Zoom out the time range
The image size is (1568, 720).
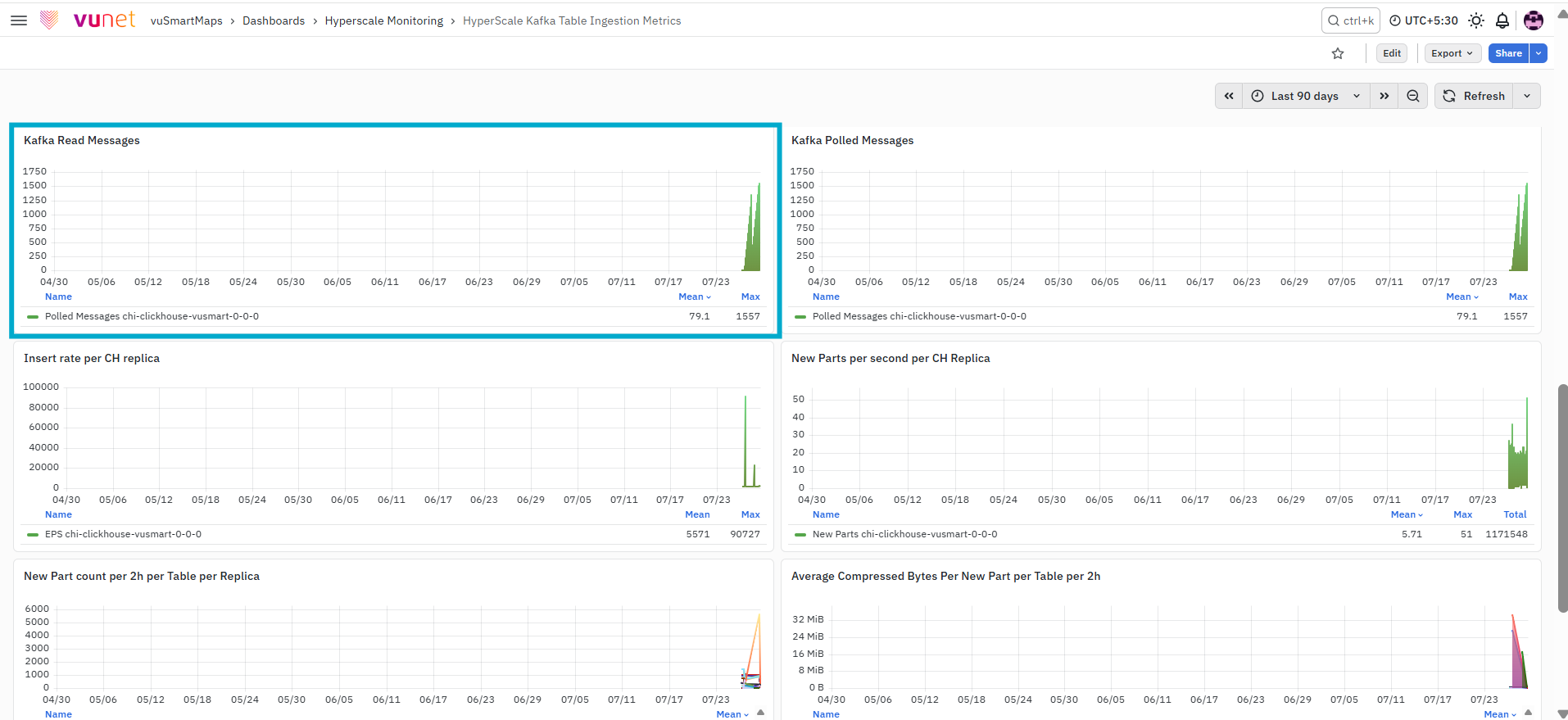[1413, 96]
